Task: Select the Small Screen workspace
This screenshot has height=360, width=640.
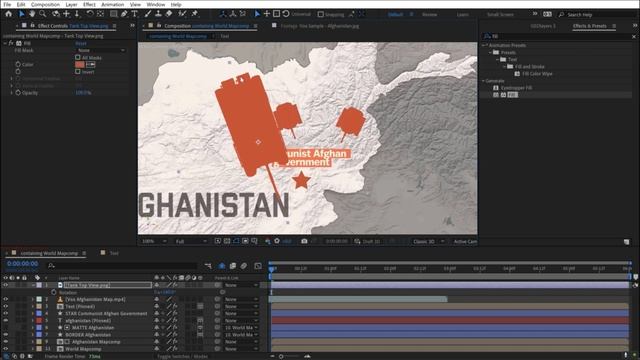Action: point(500,14)
